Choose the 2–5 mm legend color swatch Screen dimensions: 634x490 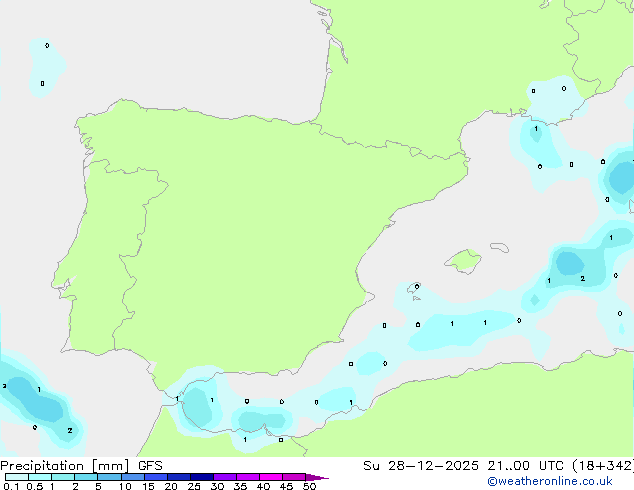[86, 477]
